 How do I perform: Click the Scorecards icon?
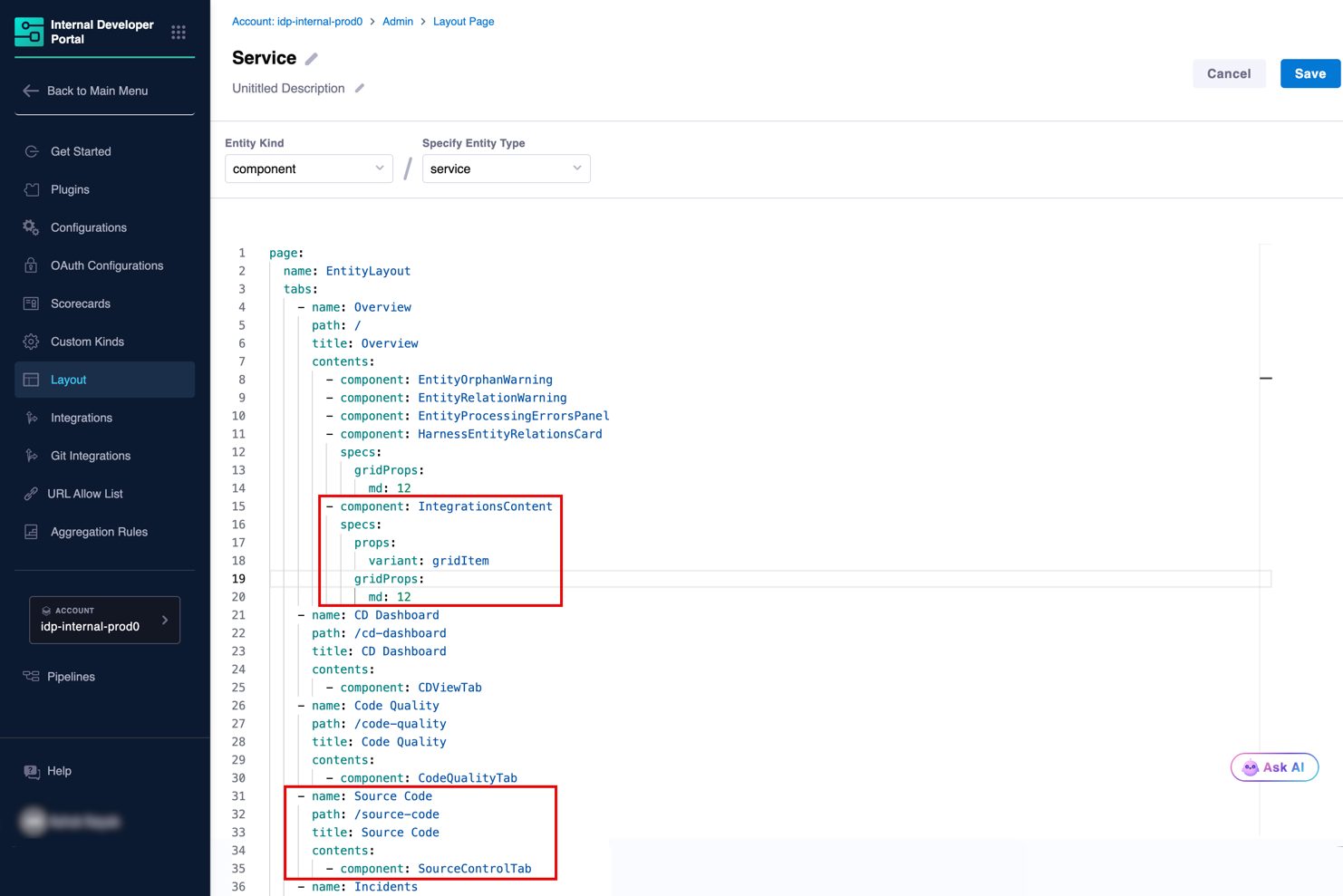pos(32,303)
